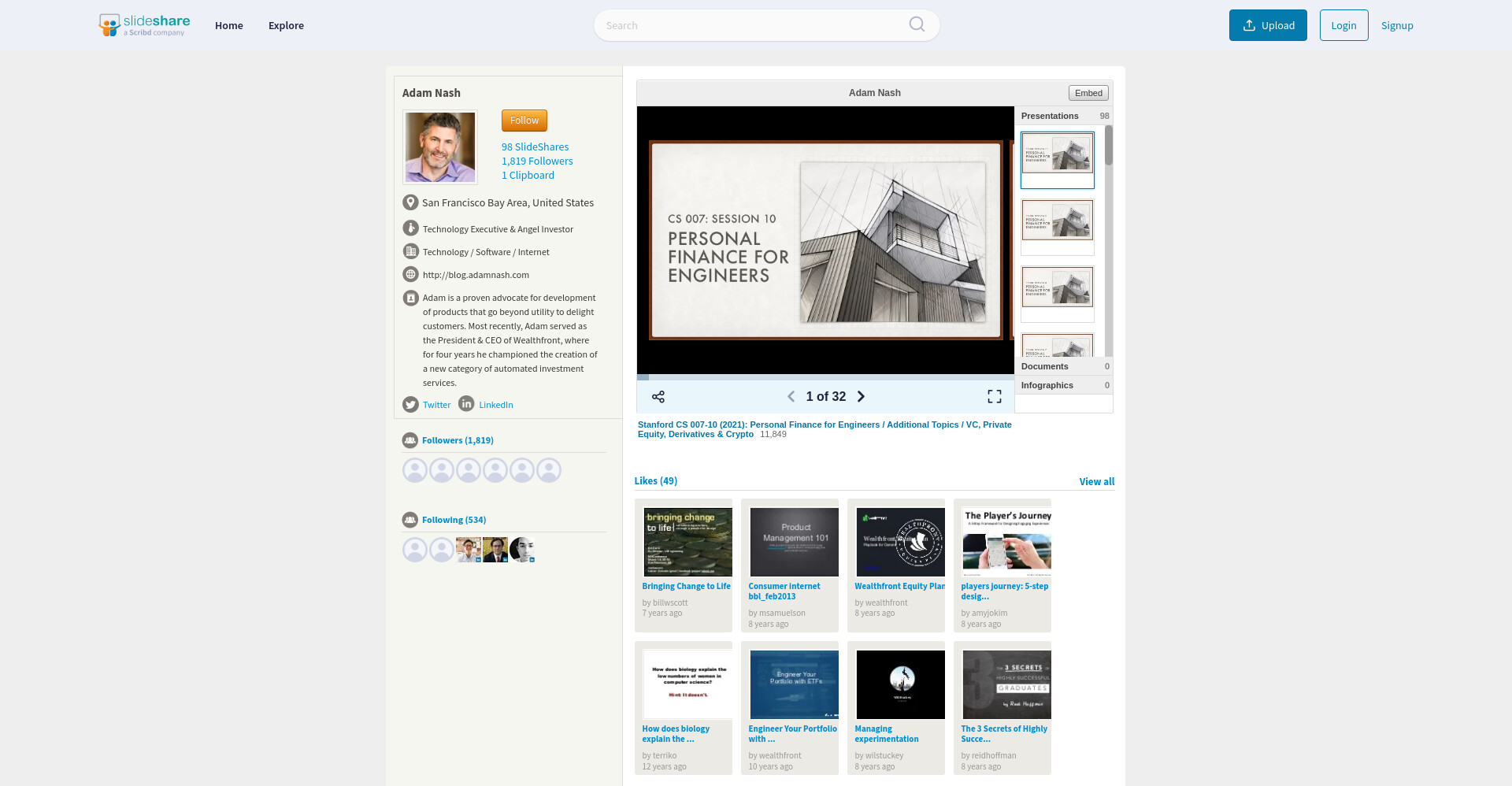Click the Following group icon
This screenshot has height=786, width=1512.
pos(409,520)
